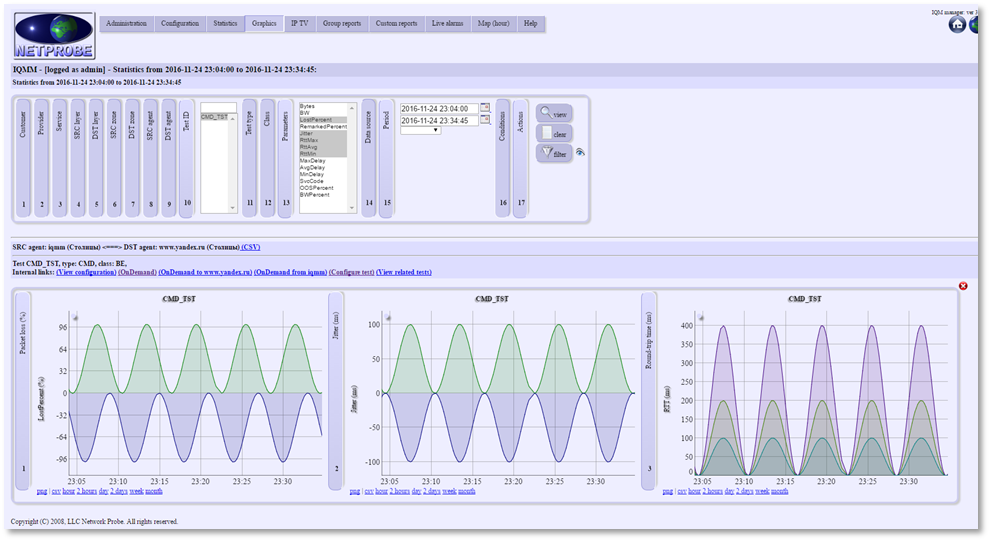Open the Live alarms menu tab
This screenshot has width=990, height=541.
[447, 23]
